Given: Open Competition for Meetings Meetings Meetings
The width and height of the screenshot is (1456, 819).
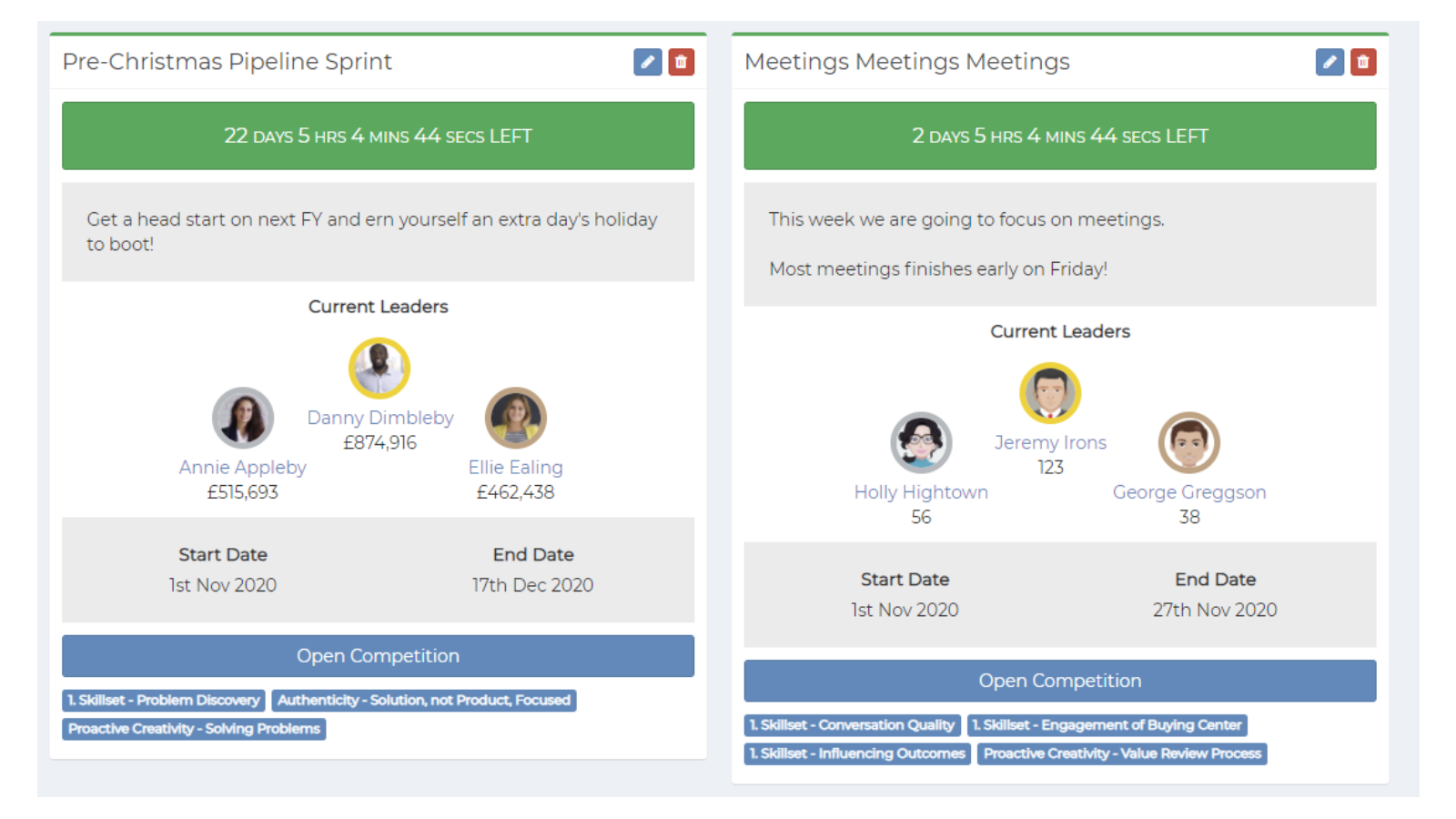Looking at the screenshot, I should (x=1059, y=681).
